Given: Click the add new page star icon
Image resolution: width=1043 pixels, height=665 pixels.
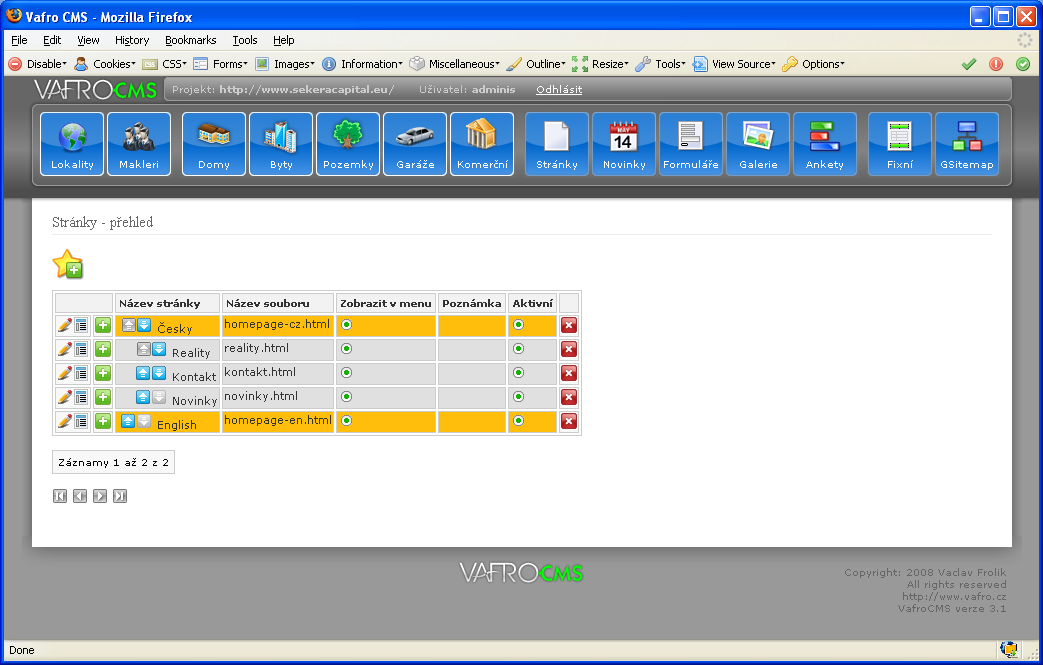Looking at the screenshot, I should point(68,264).
